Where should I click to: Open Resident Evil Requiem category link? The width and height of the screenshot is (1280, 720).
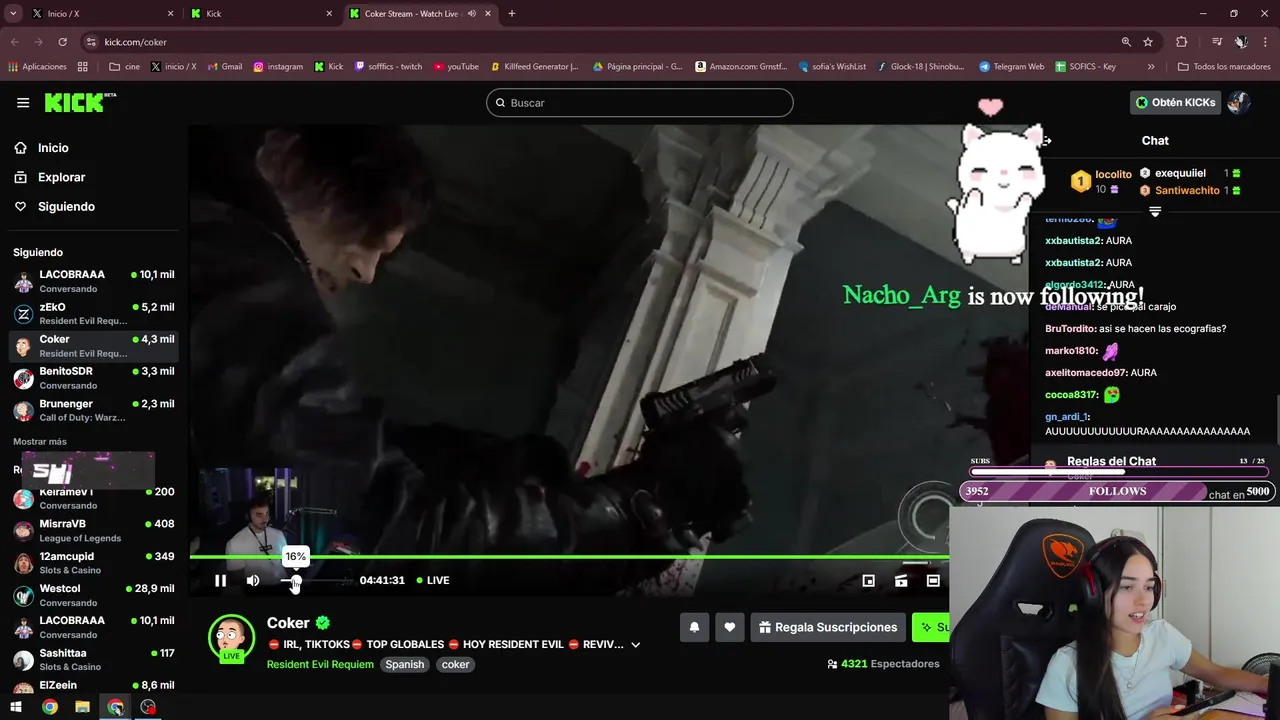[x=320, y=664]
